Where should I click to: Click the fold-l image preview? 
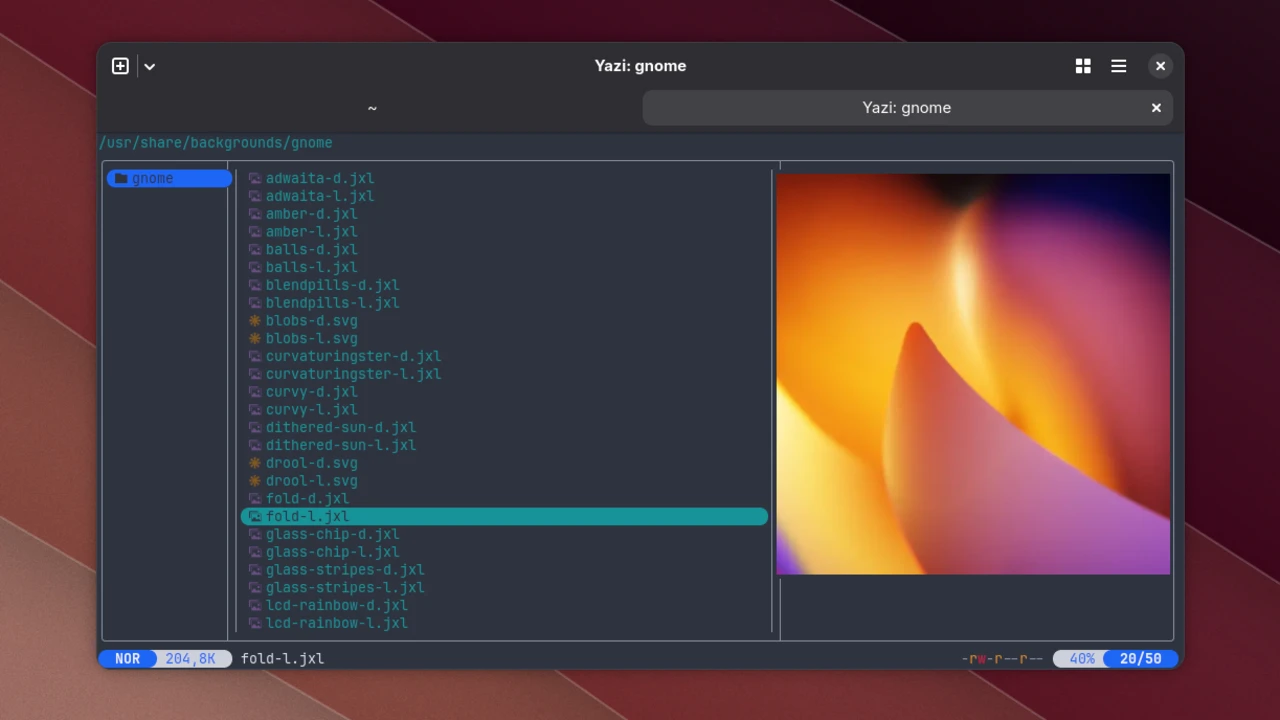pos(973,374)
